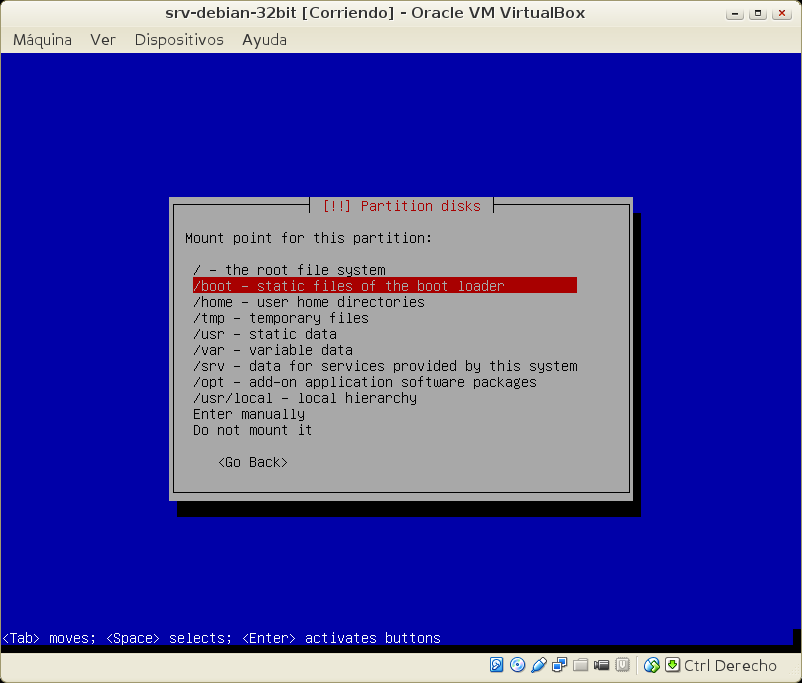Choose /home user home directories
The height and width of the screenshot is (683, 802).
(308, 302)
